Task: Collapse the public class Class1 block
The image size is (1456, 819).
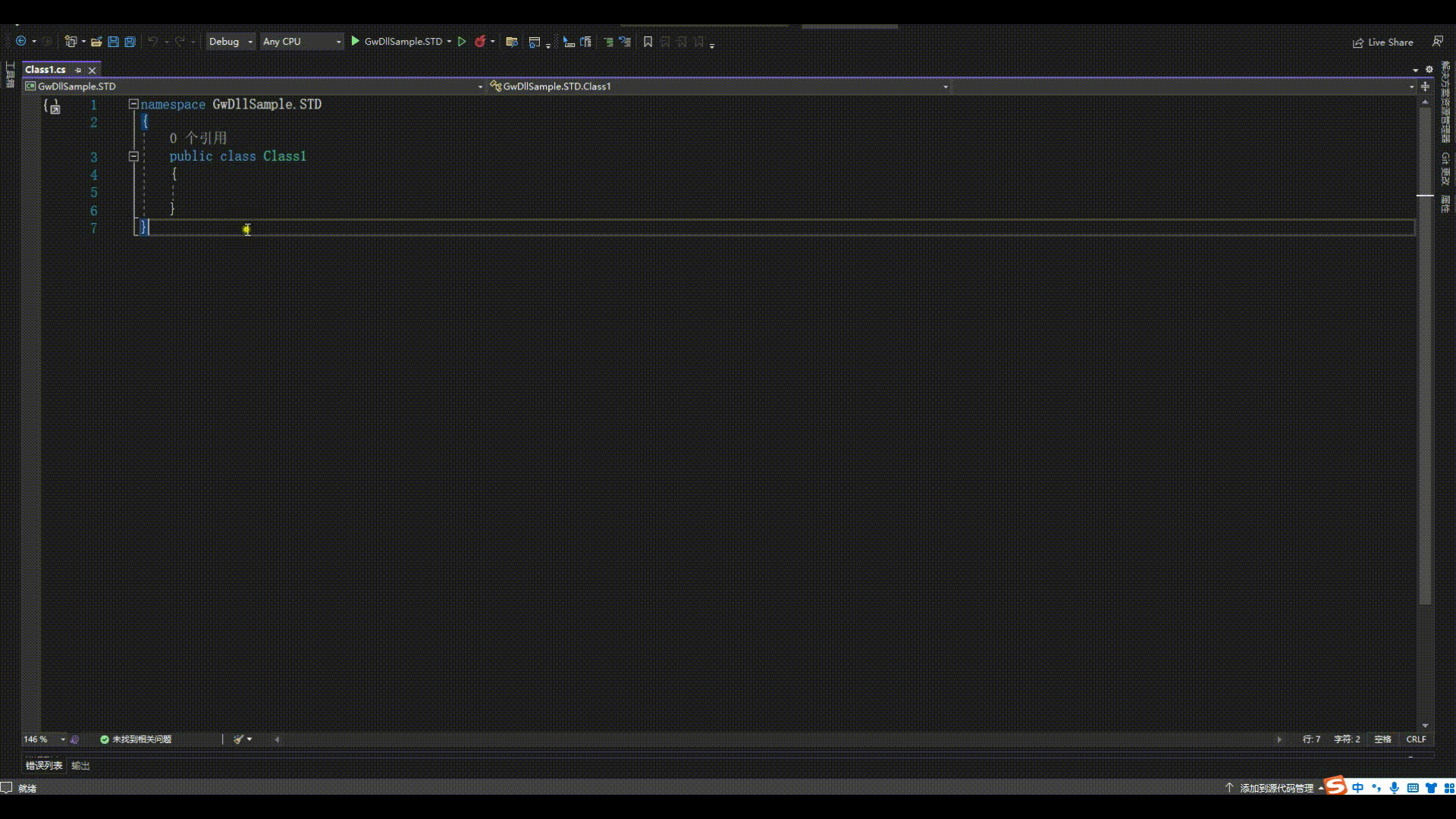Action: pos(133,156)
